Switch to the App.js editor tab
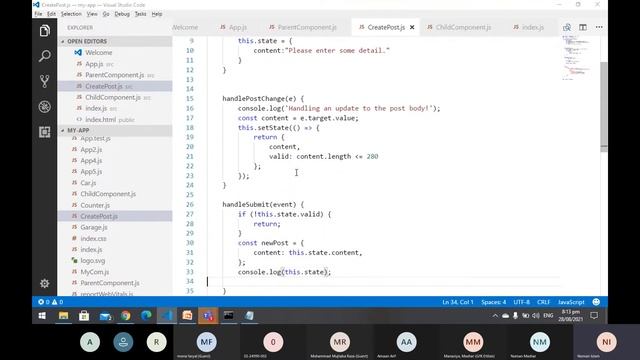 coord(234,27)
